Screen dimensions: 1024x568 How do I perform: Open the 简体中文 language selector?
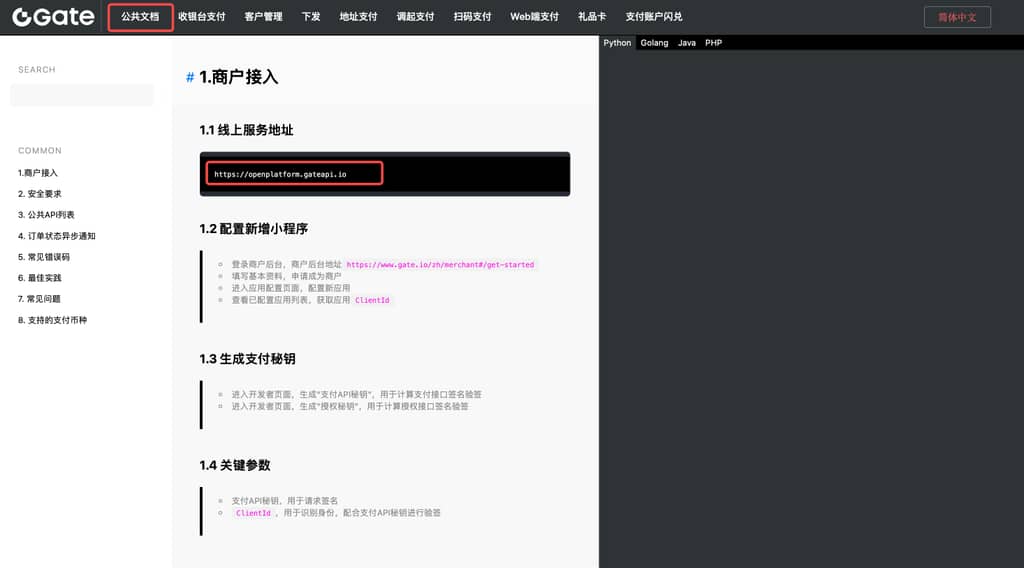(x=957, y=17)
